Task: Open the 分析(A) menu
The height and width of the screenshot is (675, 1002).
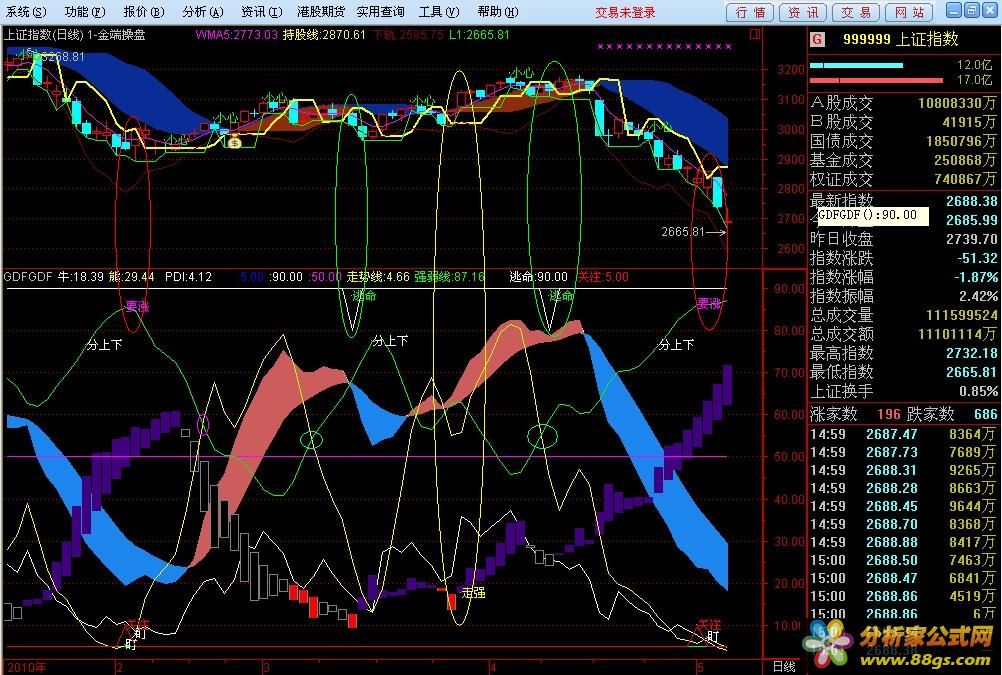Action: click(203, 12)
